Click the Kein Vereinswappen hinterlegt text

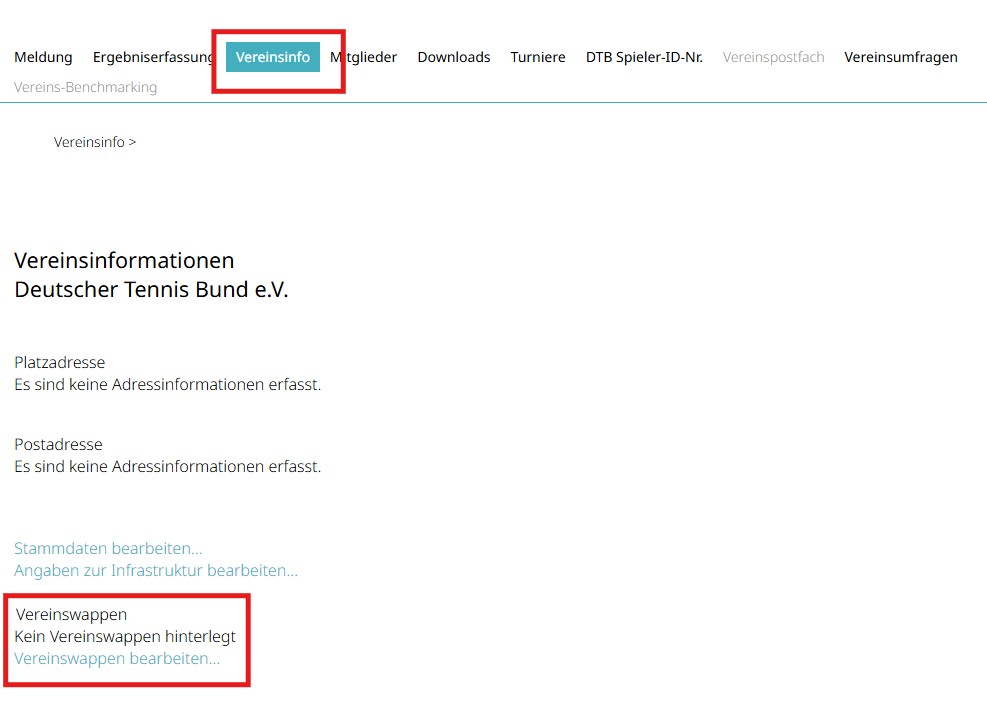click(x=125, y=636)
